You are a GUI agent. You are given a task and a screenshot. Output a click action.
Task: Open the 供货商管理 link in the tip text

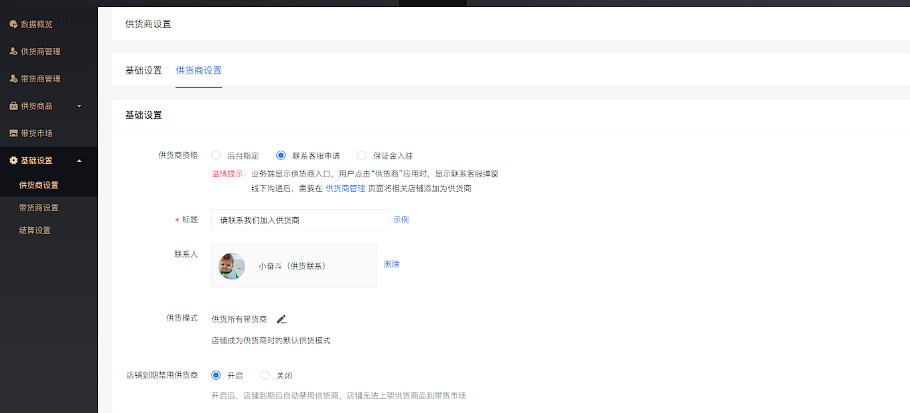pyautogui.click(x=345, y=189)
